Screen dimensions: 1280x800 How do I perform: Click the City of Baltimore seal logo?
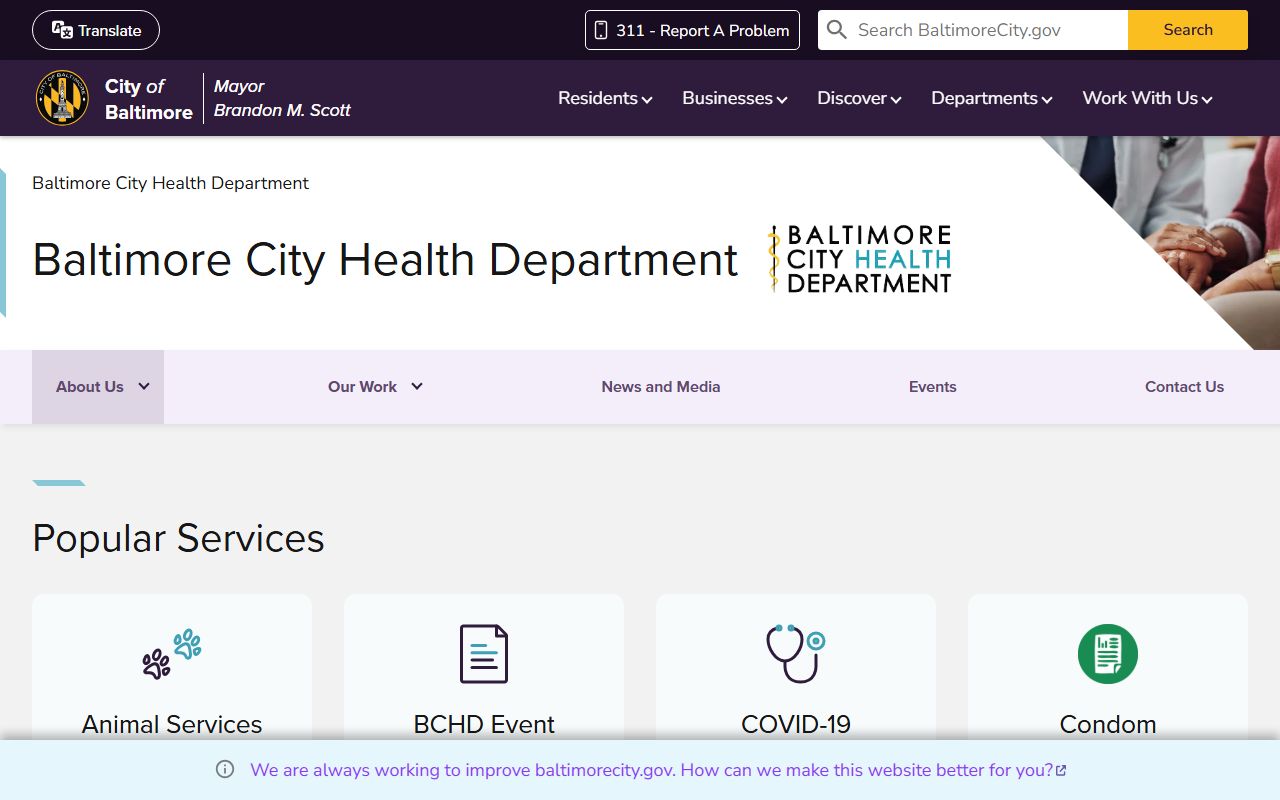62,98
